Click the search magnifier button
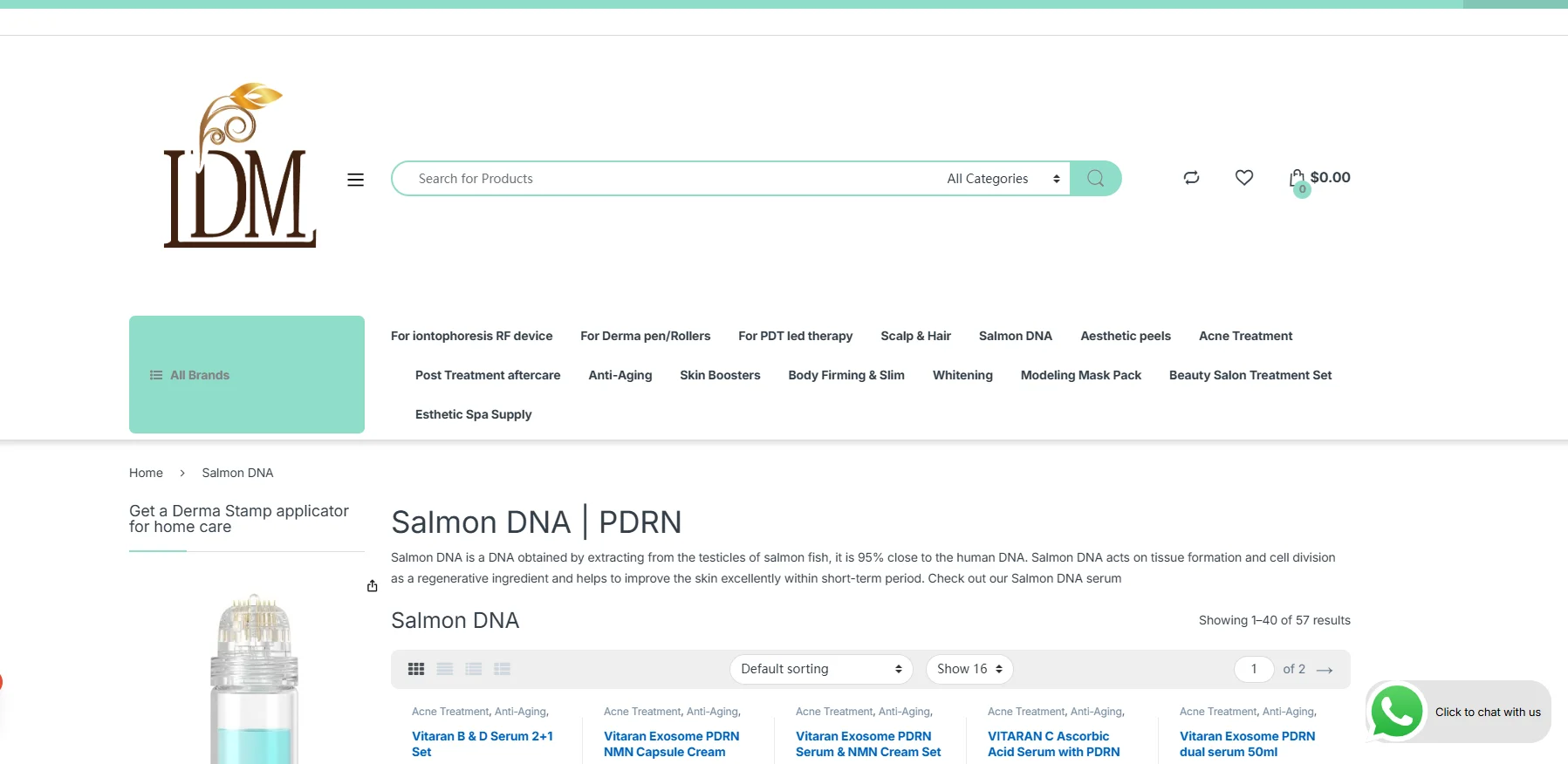 1095,178
